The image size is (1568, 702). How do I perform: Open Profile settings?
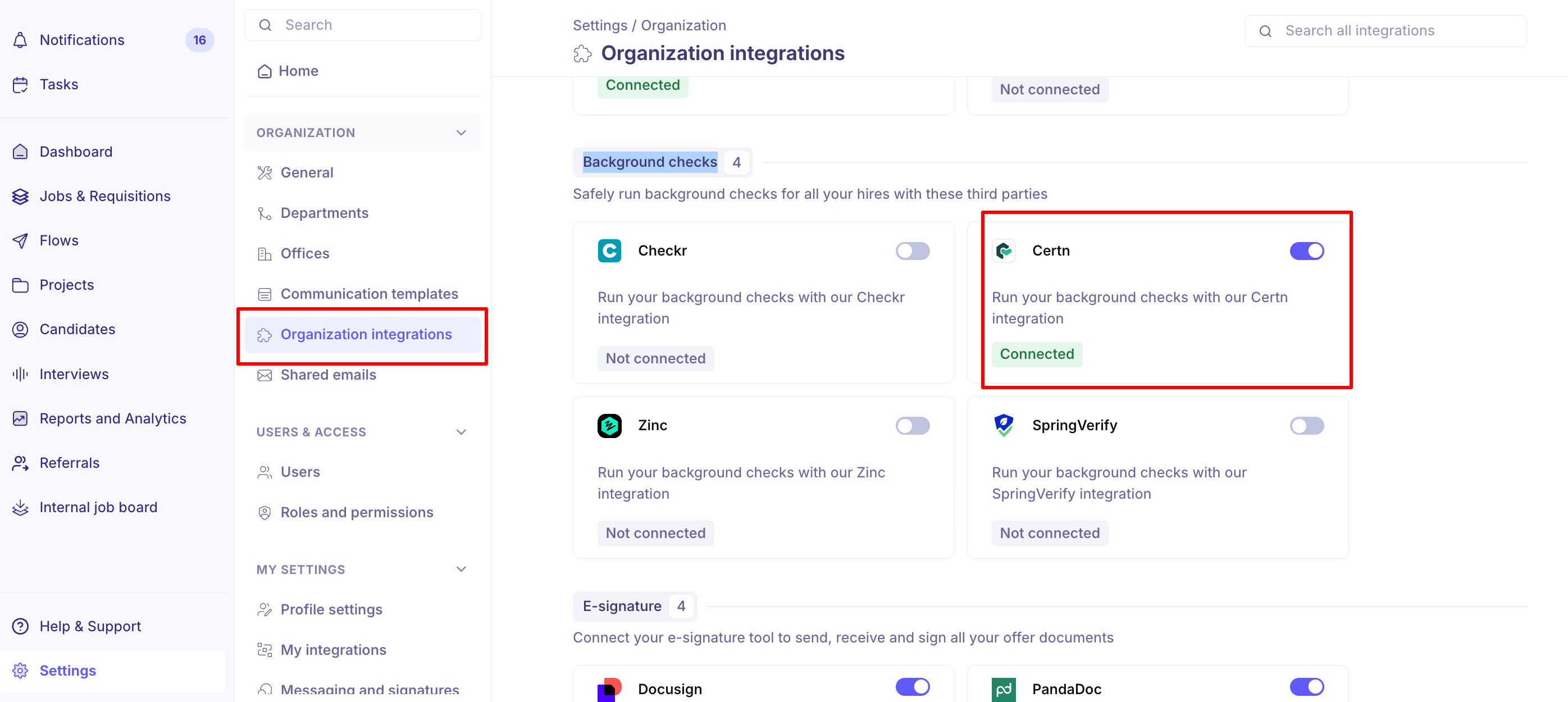point(362,609)
